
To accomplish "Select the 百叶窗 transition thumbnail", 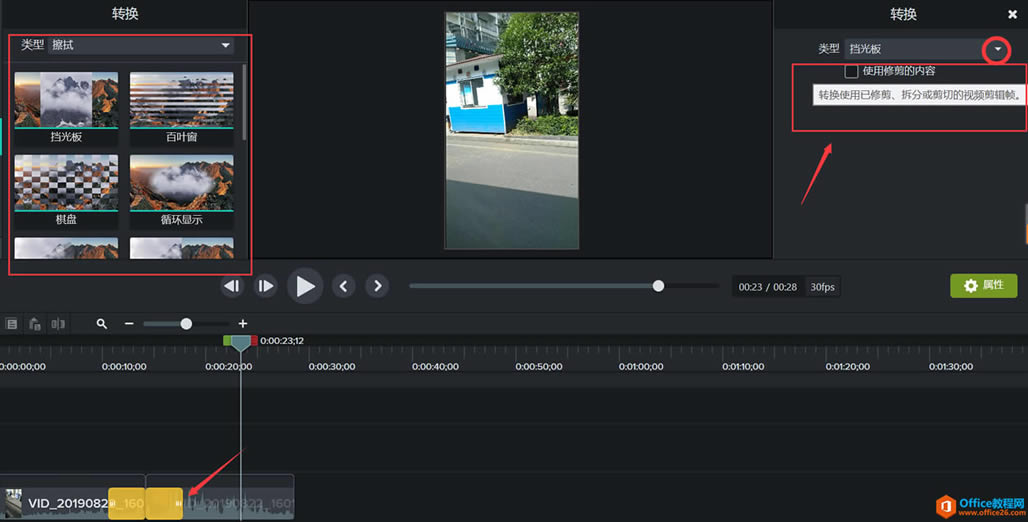I will coord(182,100).
